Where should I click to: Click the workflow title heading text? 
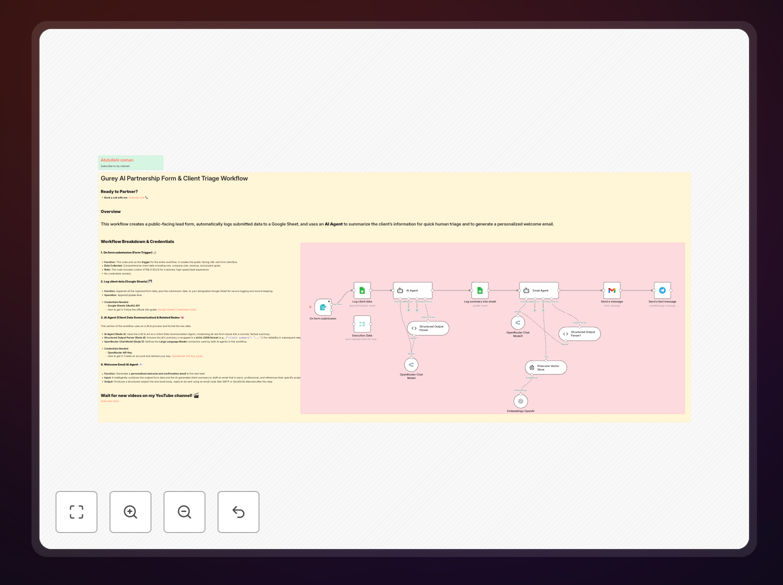click(174, 178)
